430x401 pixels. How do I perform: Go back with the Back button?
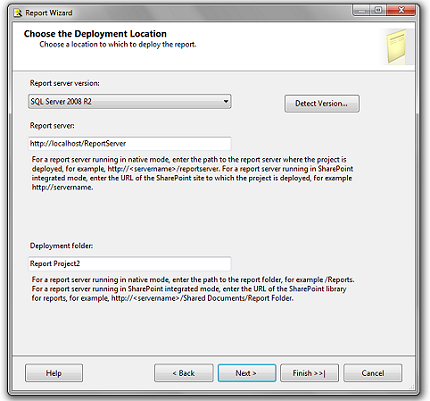(x=184, y=373)
